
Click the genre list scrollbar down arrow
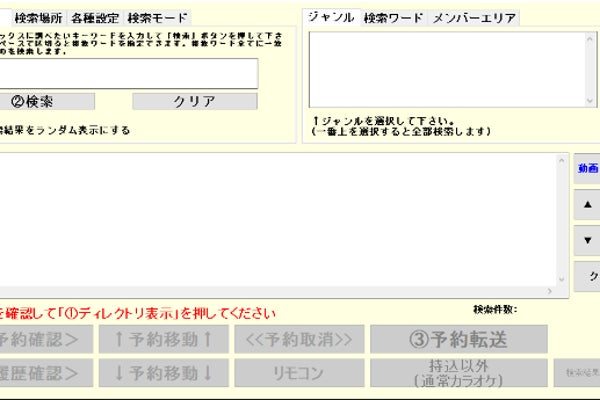click(x=592, y=98)
